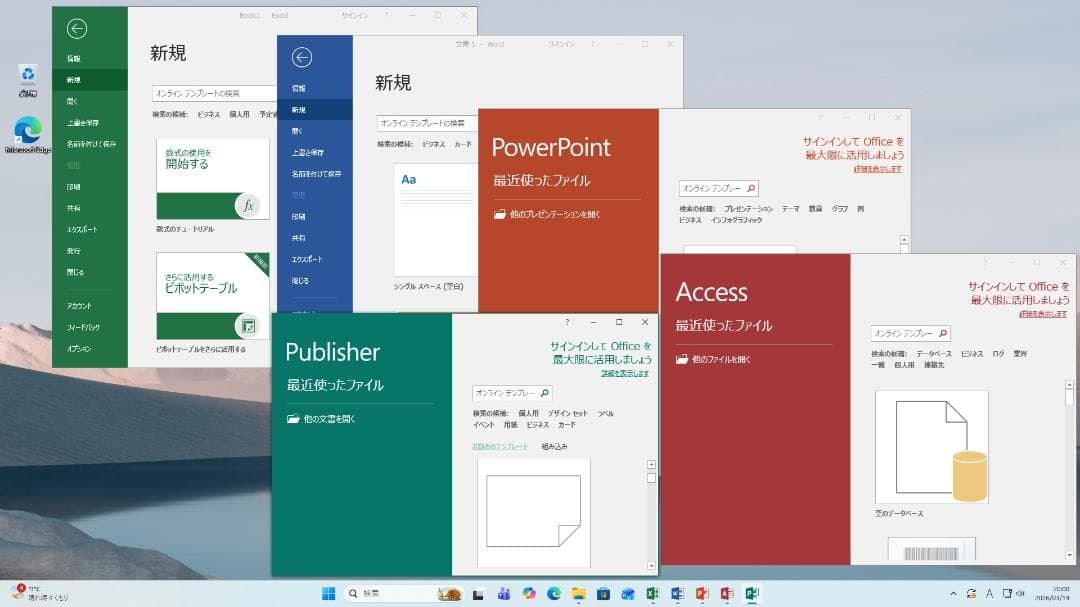
Task: Select 名前を付けて保存 in the Word backstage menu
Action: pyautogui.click(x=315, y=174)
